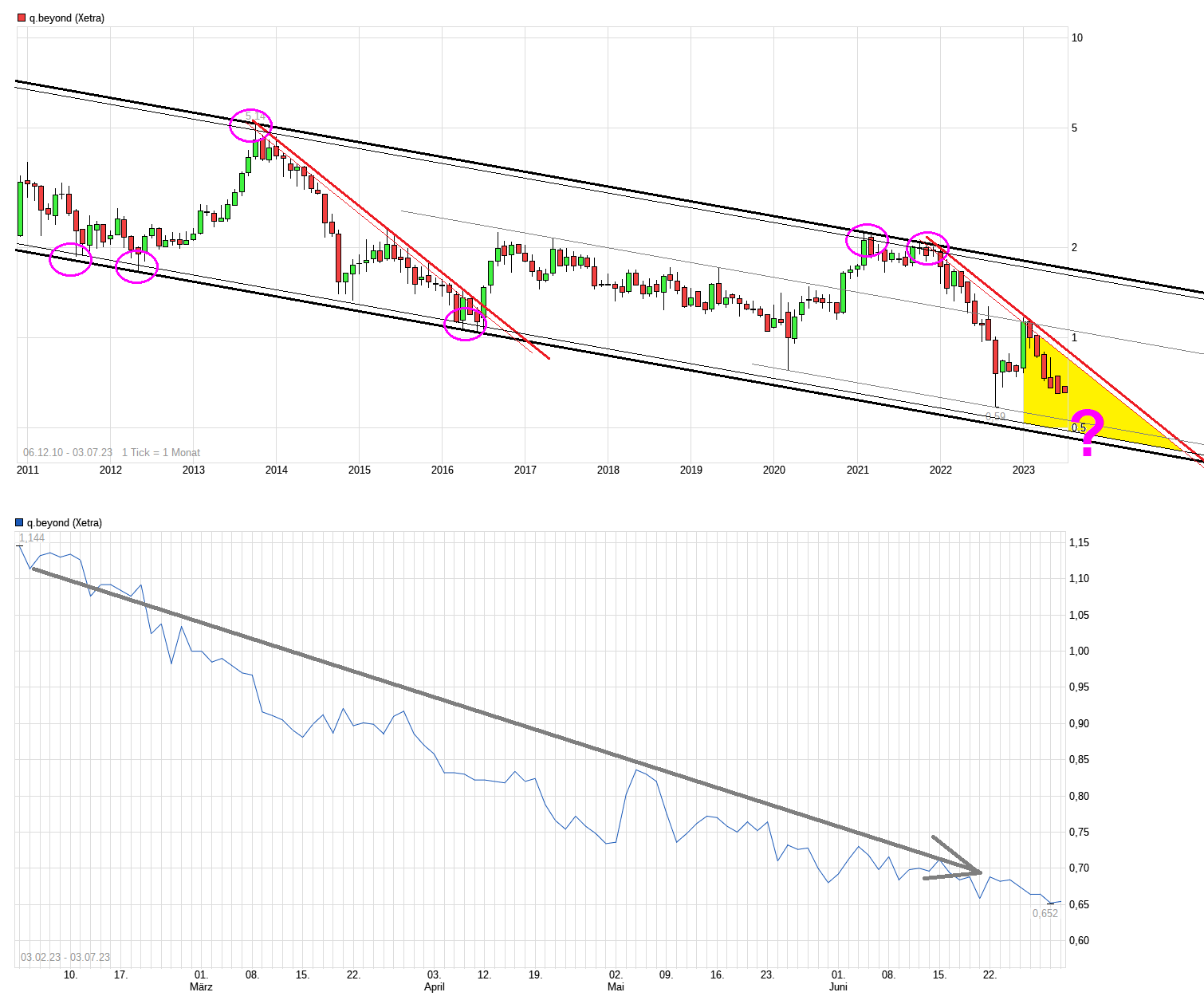Click the date range '03.02.23 - 03.07.23'
Viewport: 1204px width, 1000px height.
65,957
